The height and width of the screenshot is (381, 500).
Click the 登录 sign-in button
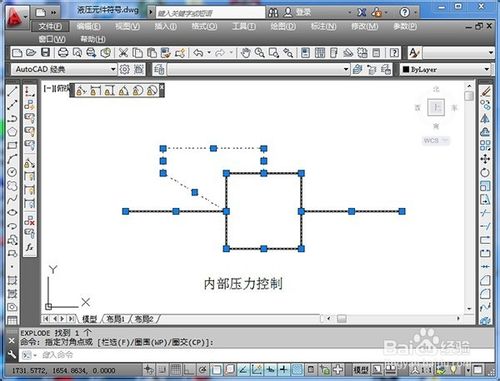298,13
